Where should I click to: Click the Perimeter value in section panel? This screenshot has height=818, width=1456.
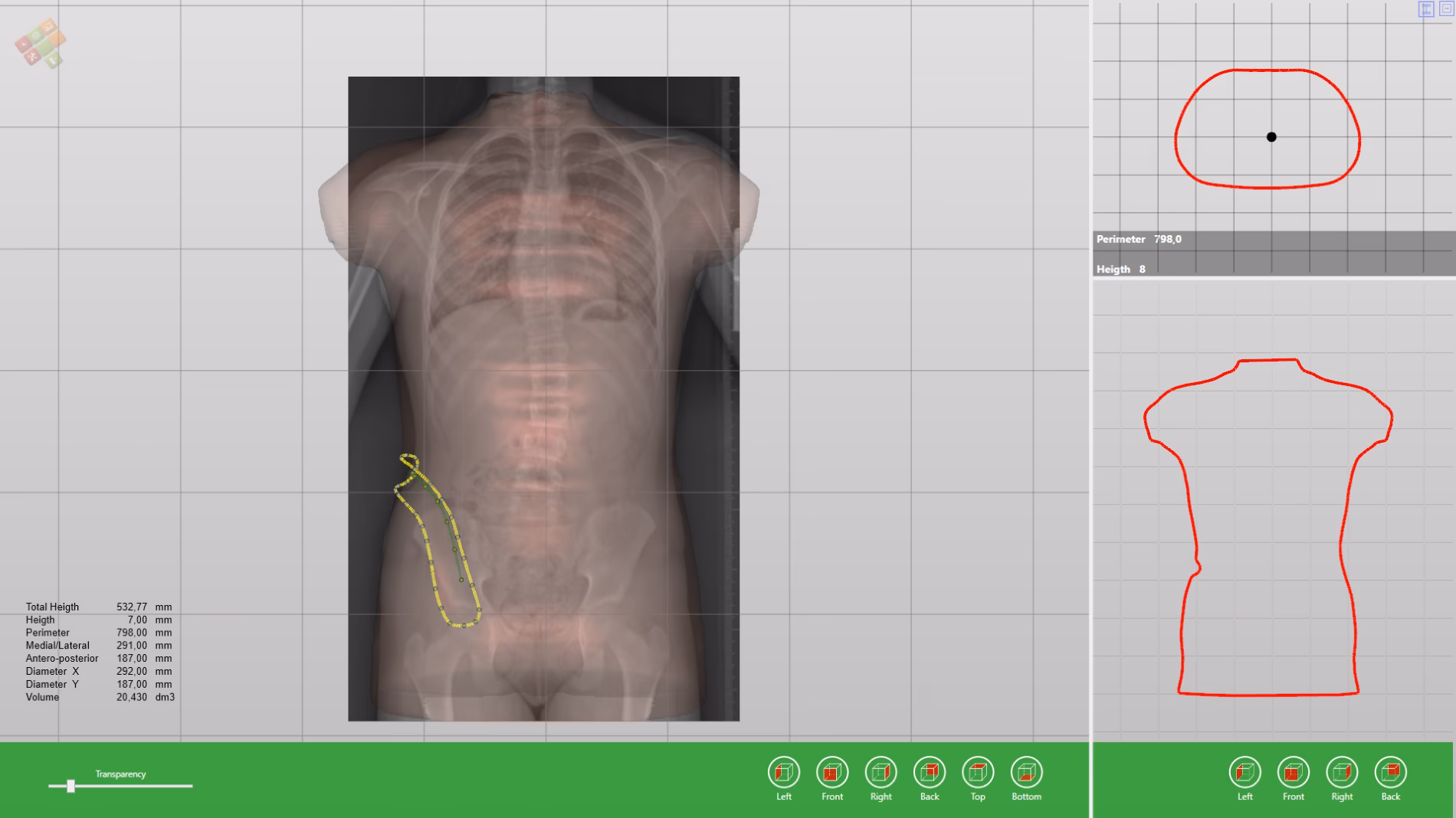coord(1167,239)
